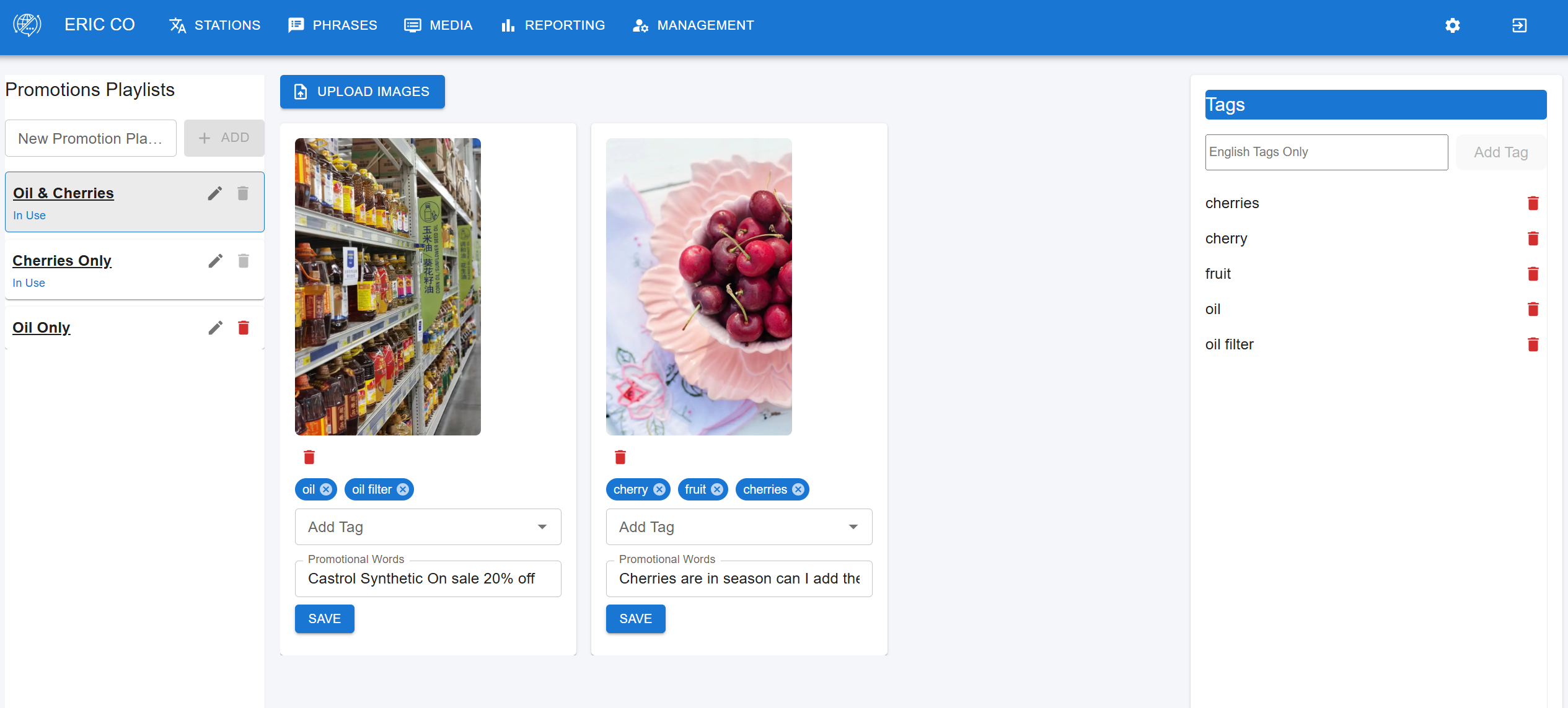Delete the 'oil filter' tag from Tags list

point(1533,344)
